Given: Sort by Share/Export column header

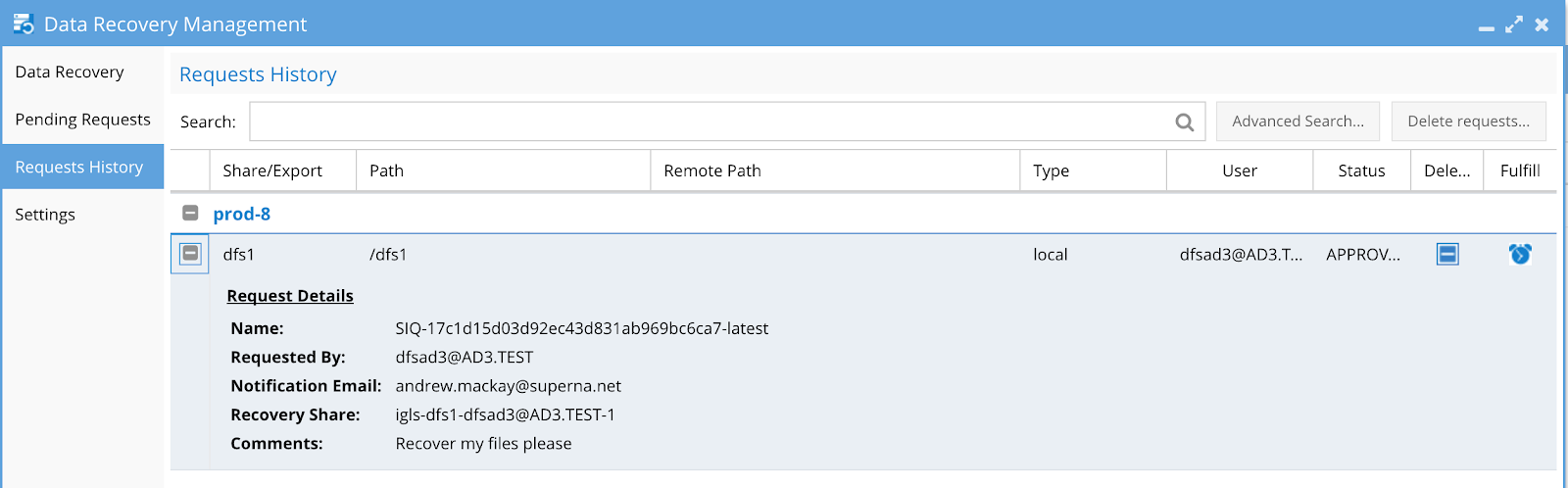Looking at the screenshot, I should pyautogui.click(x=282, y=171).
